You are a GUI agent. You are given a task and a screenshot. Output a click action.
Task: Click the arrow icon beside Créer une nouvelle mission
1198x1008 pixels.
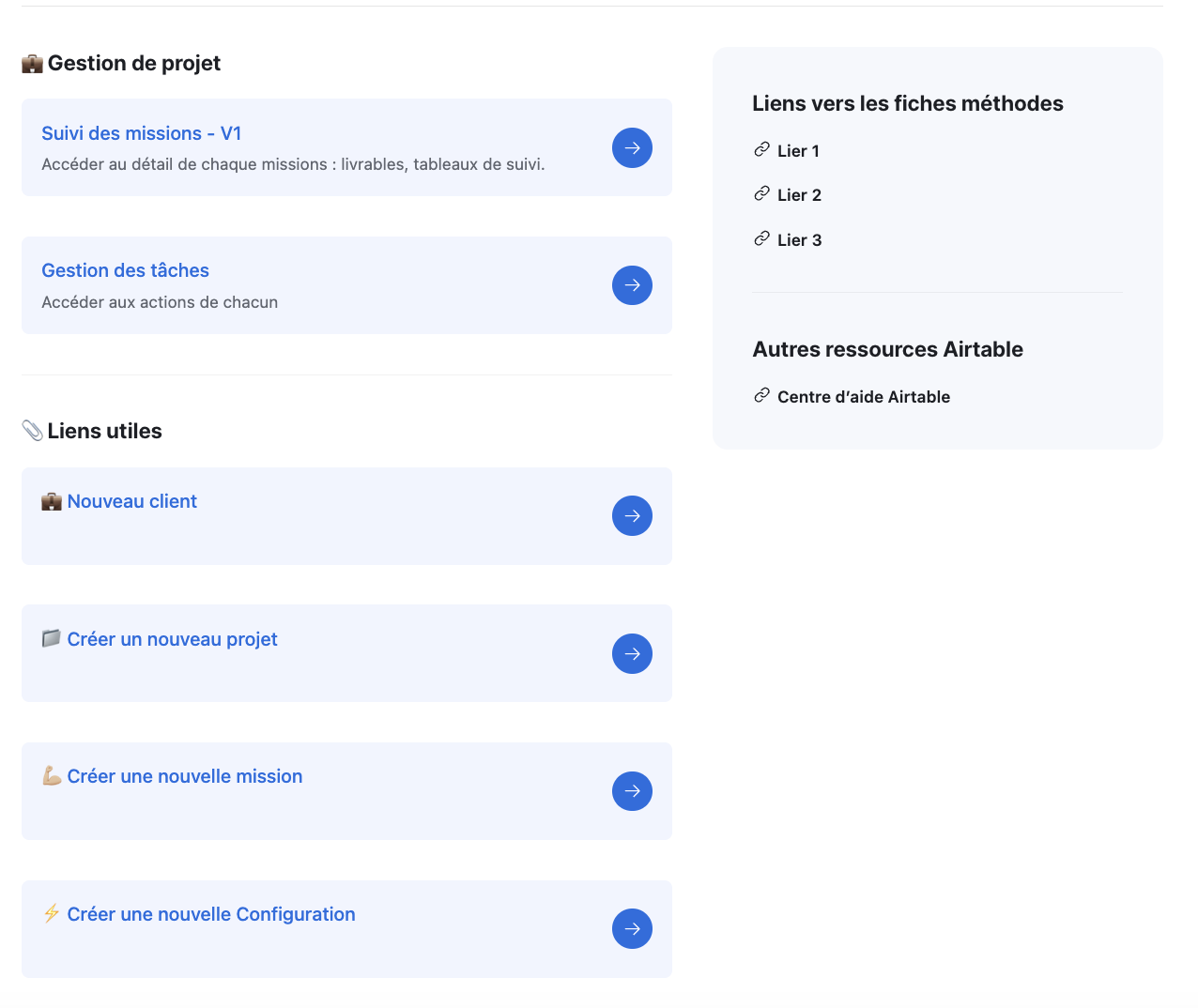[632, 791]
